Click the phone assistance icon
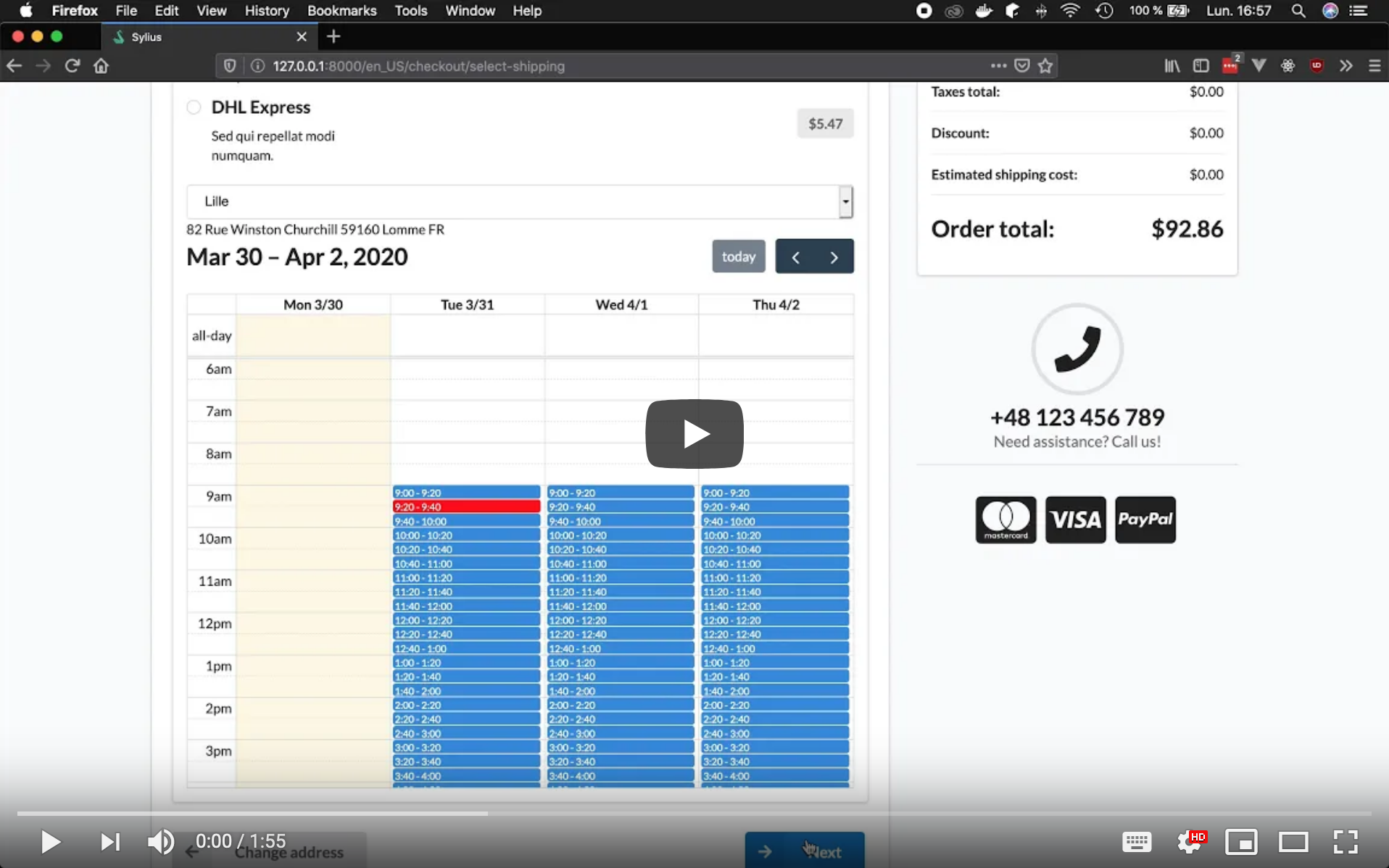Viewport: 1389px width, 868px height. click(x=1077, y=349)
